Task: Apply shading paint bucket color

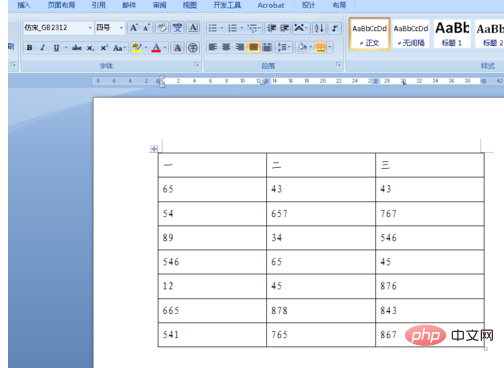Action: [302, 47]
